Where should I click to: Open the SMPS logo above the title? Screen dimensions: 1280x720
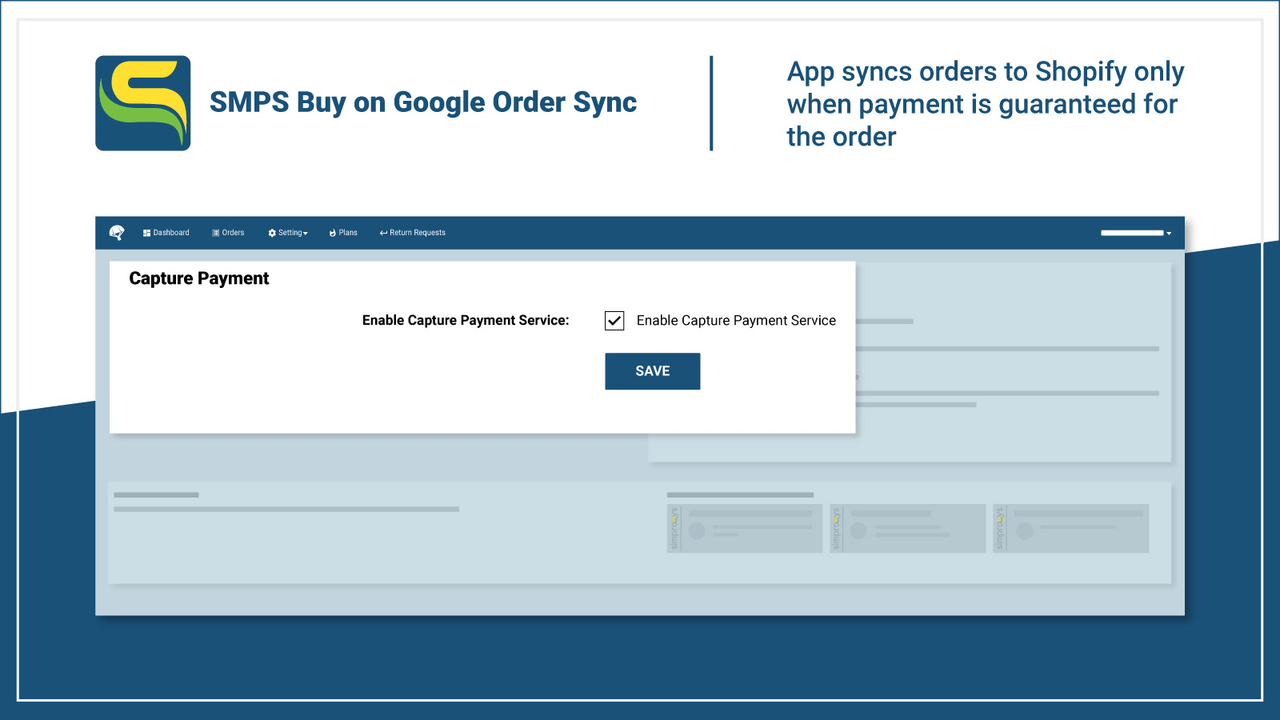click(142, 102)
